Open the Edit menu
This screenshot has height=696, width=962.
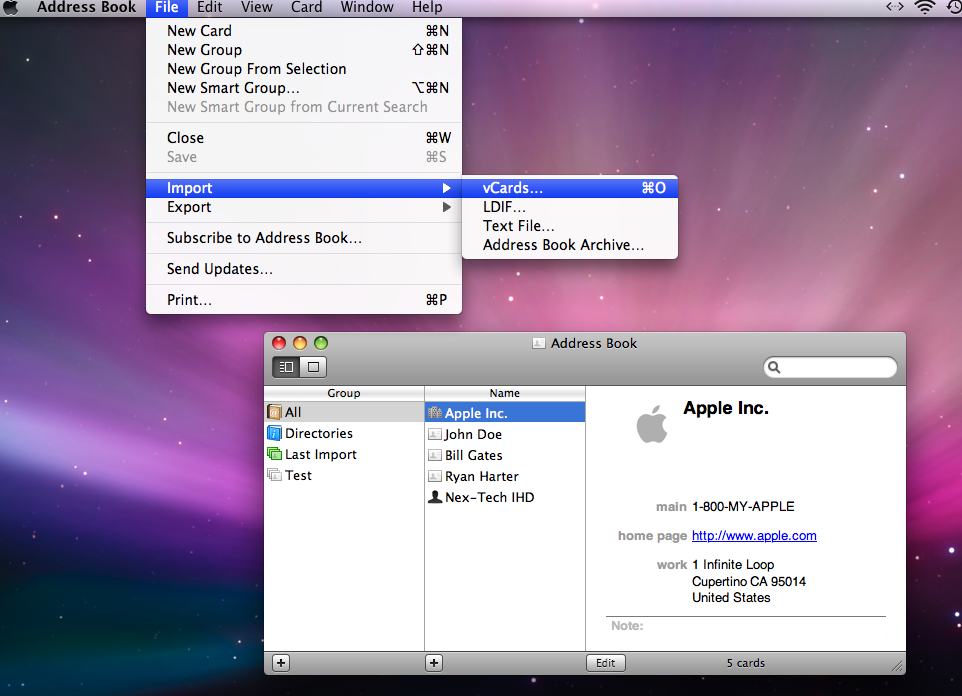tap(209, 7)
